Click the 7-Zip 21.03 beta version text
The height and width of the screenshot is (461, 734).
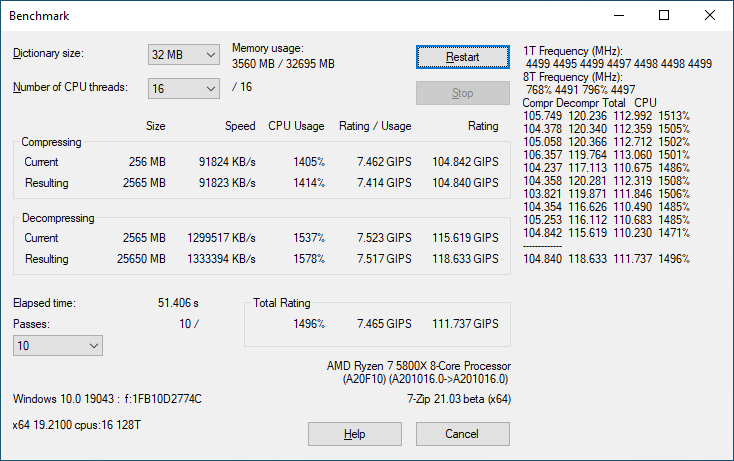click(458, 399)
